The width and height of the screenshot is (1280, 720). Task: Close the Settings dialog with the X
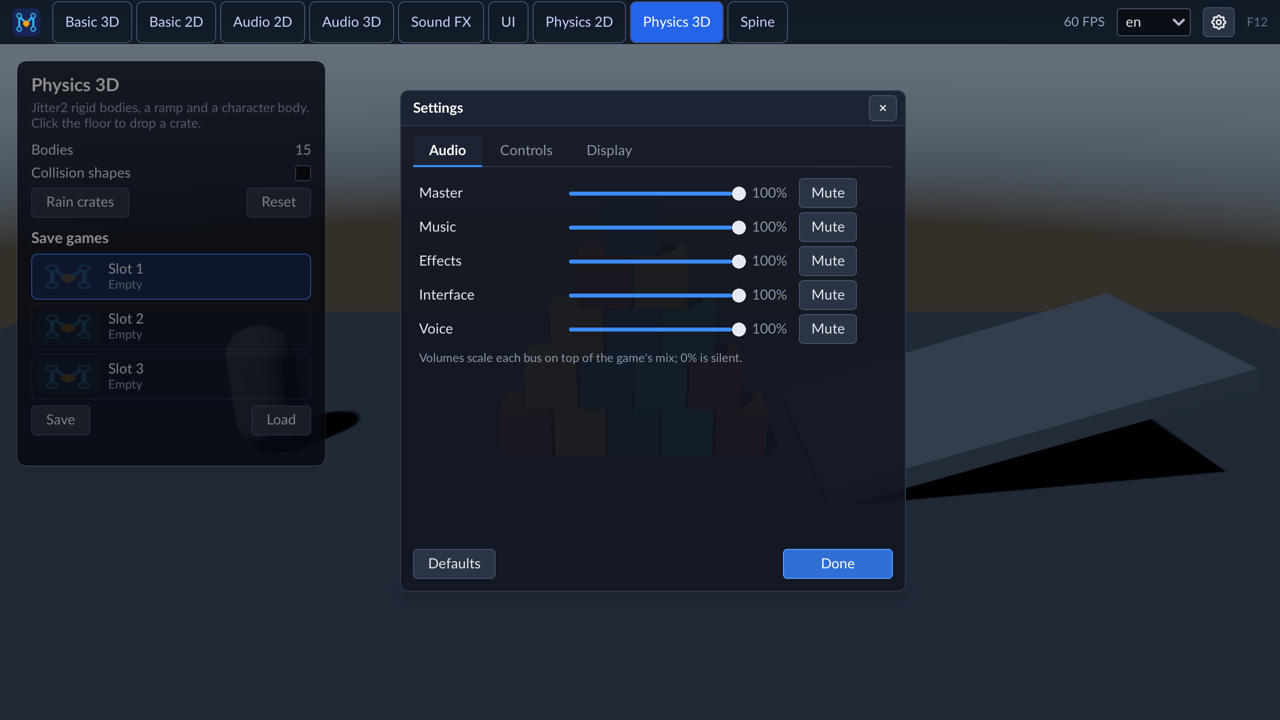[x=882, y=108]
